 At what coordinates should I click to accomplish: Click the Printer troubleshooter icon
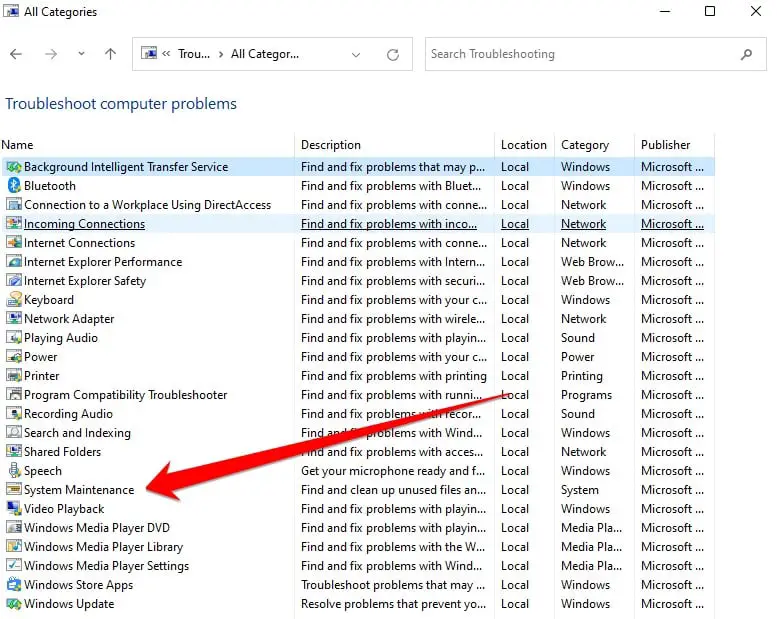click(14, 376)
